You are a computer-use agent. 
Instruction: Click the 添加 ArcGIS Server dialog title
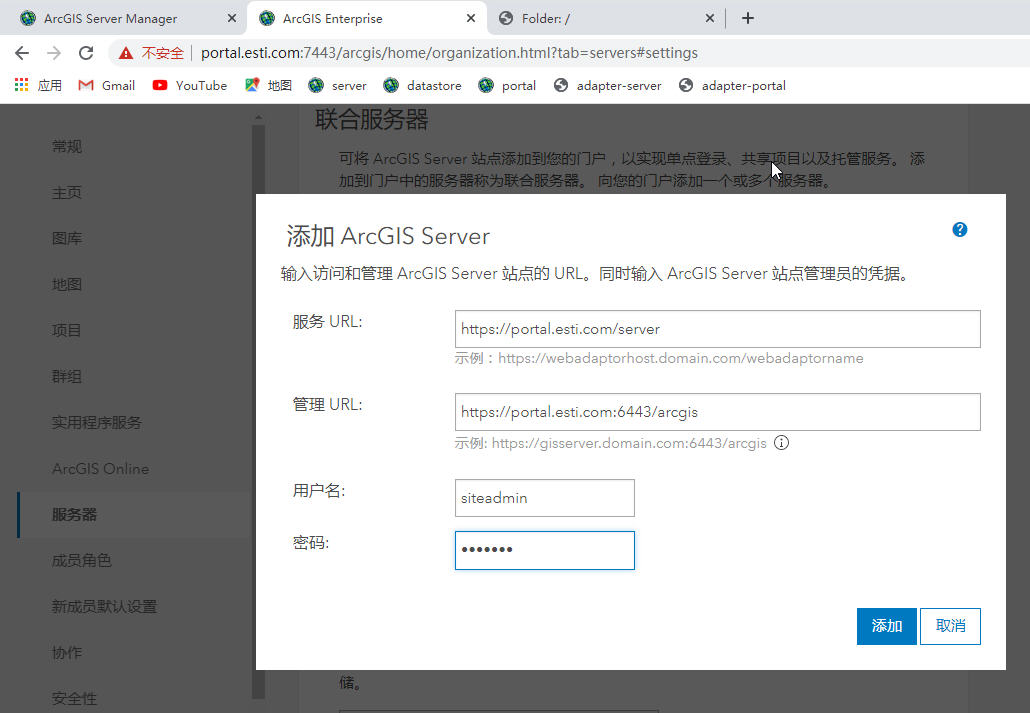click(388, 236)
